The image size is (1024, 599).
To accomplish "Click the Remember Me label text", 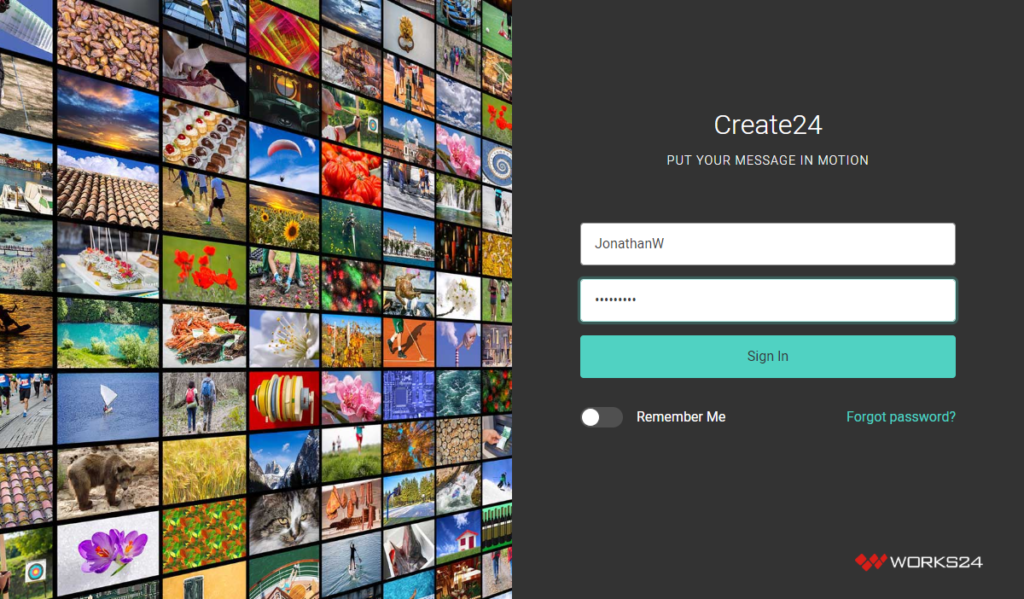I will (680, 417).
